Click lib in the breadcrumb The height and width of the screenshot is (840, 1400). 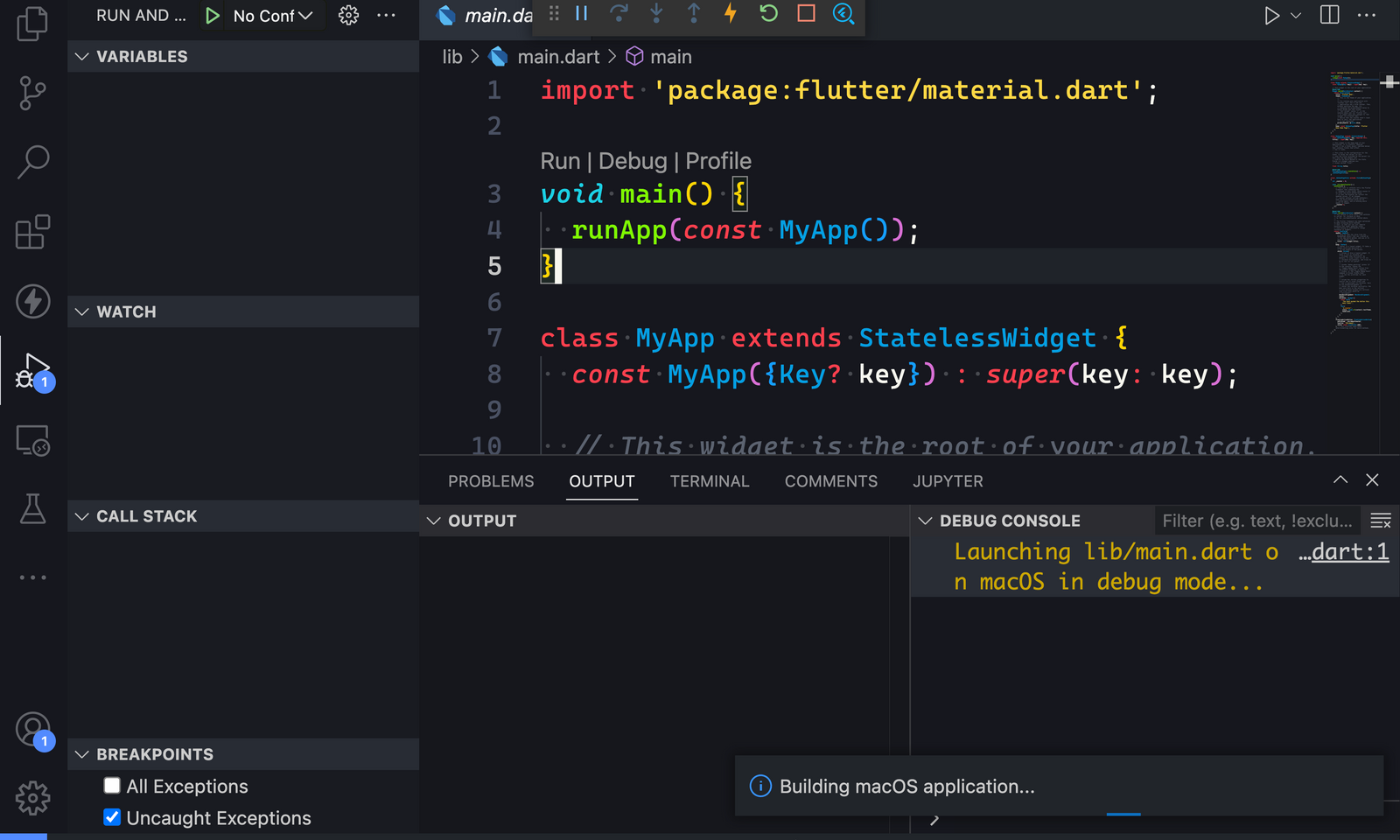(451, 57)
